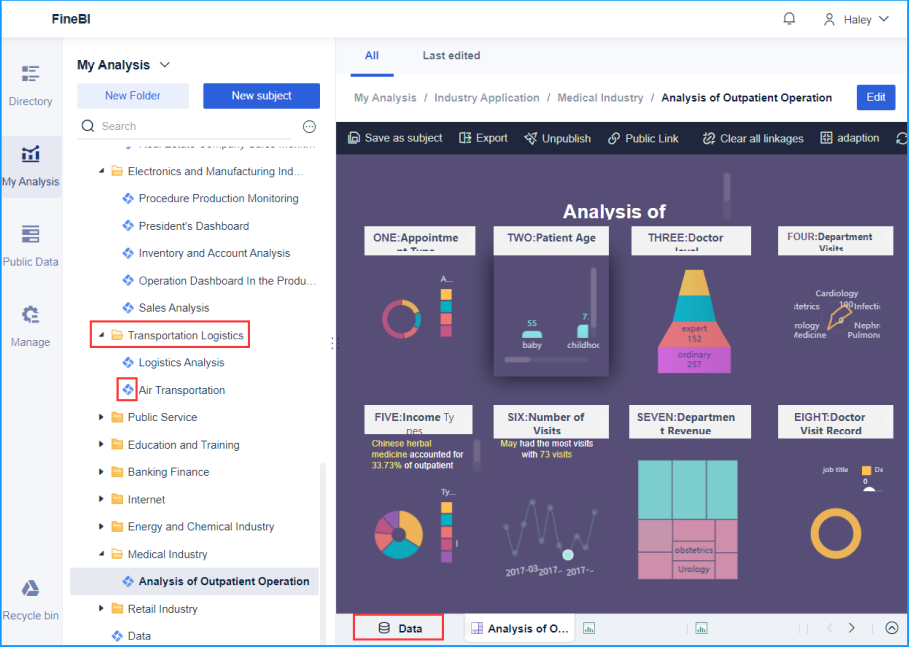Switch to the Last edited tab
The height and width of the screenshot is (647, 909).
[450, 55]
